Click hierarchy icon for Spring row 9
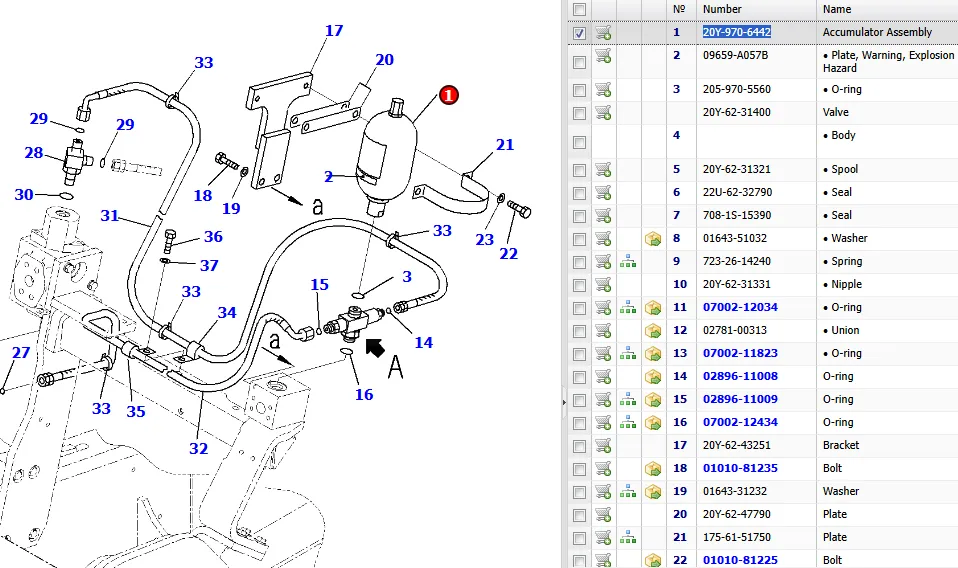The height and width of the screenshot is (568, 958). point(628,262)
